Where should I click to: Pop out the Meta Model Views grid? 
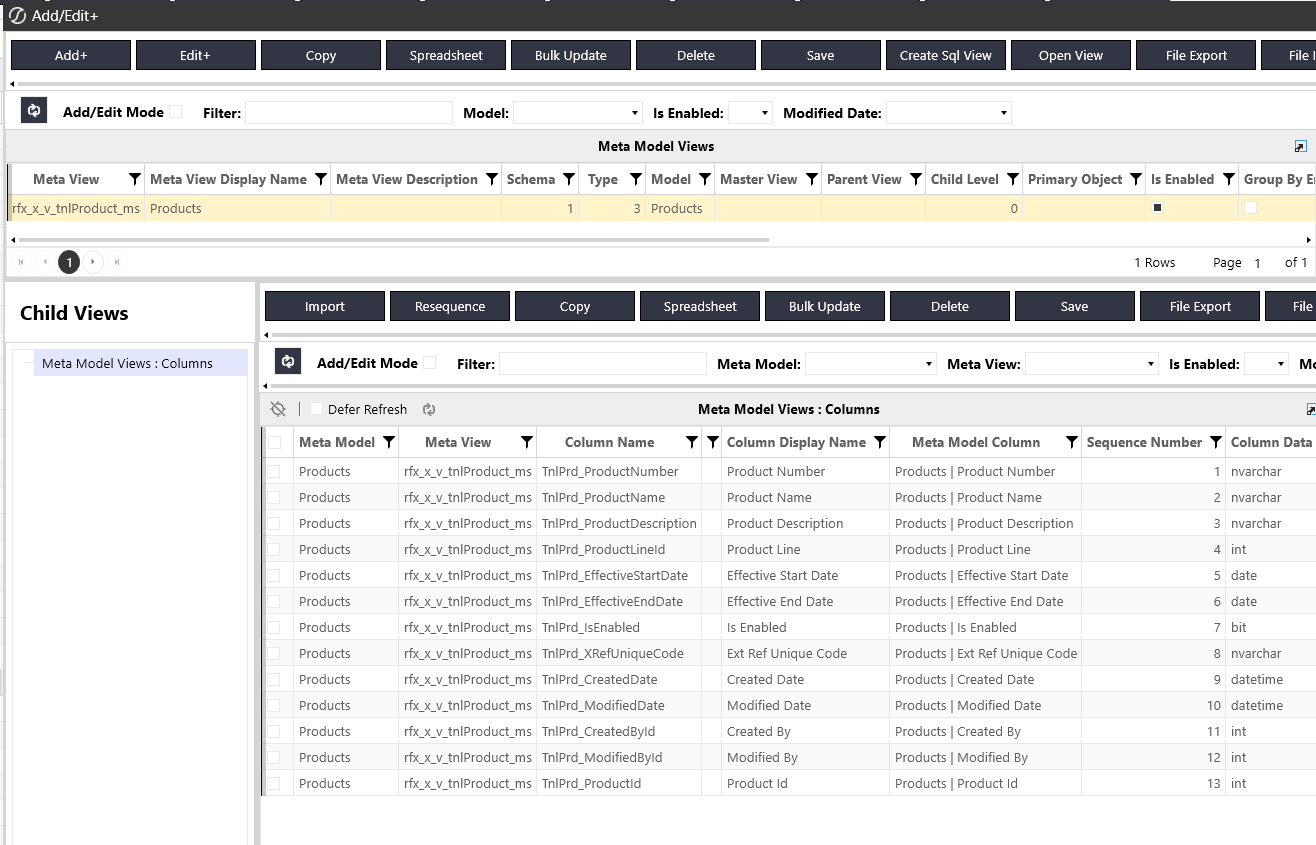(x=1300, y=146)
